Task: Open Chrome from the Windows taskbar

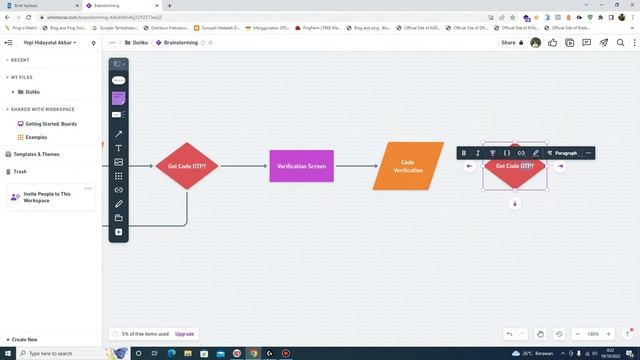Action: tap(253, 353)
